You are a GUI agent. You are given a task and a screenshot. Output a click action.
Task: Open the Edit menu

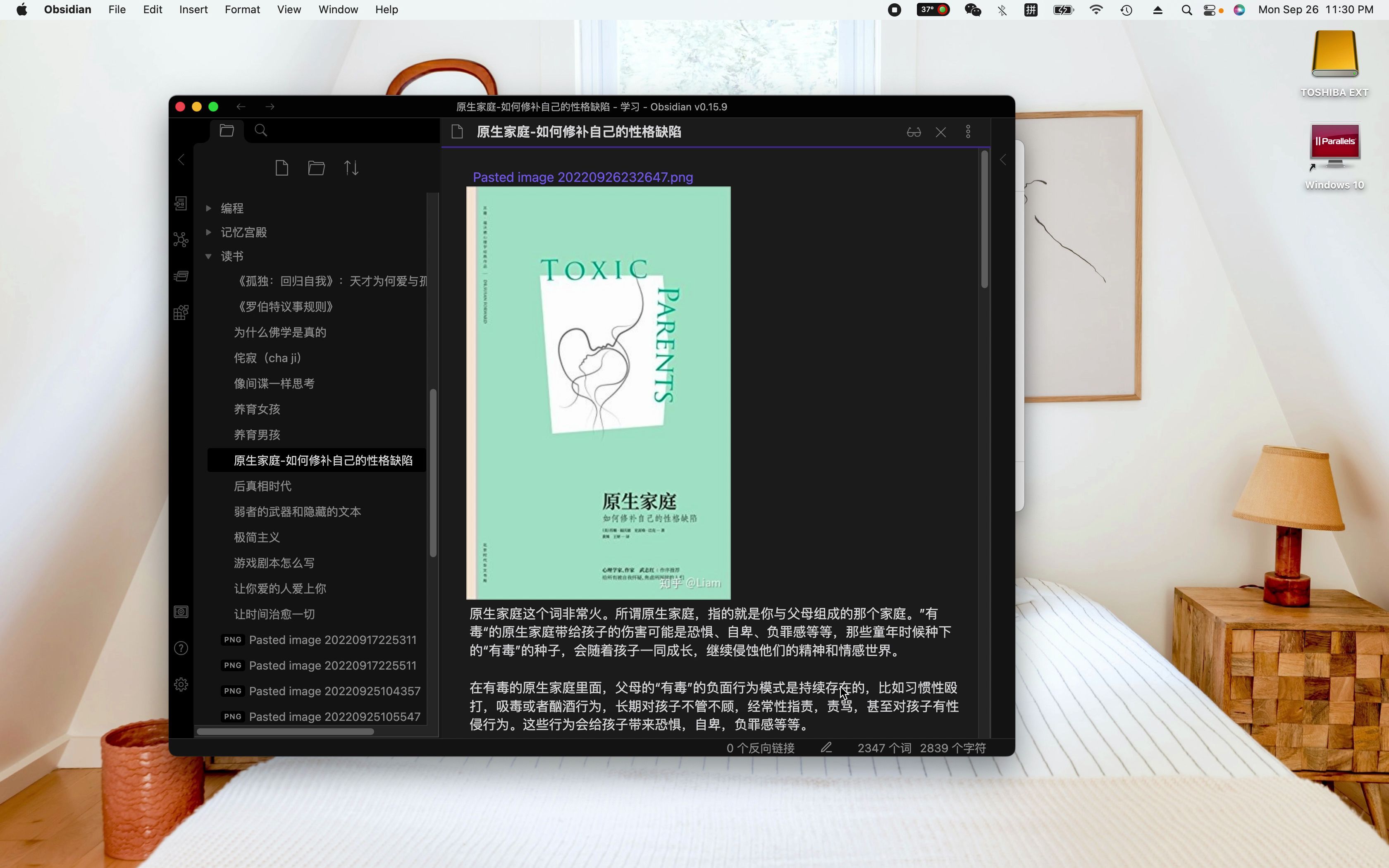pyautogui.click(x=153, y=10)
